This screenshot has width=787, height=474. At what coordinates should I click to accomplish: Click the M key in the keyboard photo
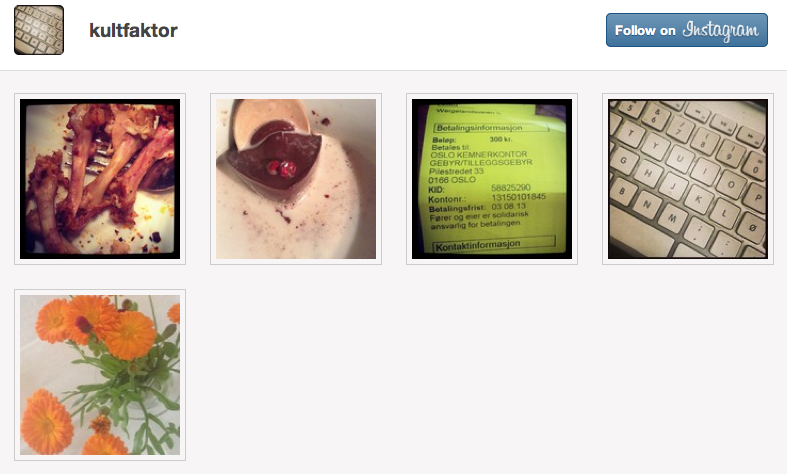672,217
